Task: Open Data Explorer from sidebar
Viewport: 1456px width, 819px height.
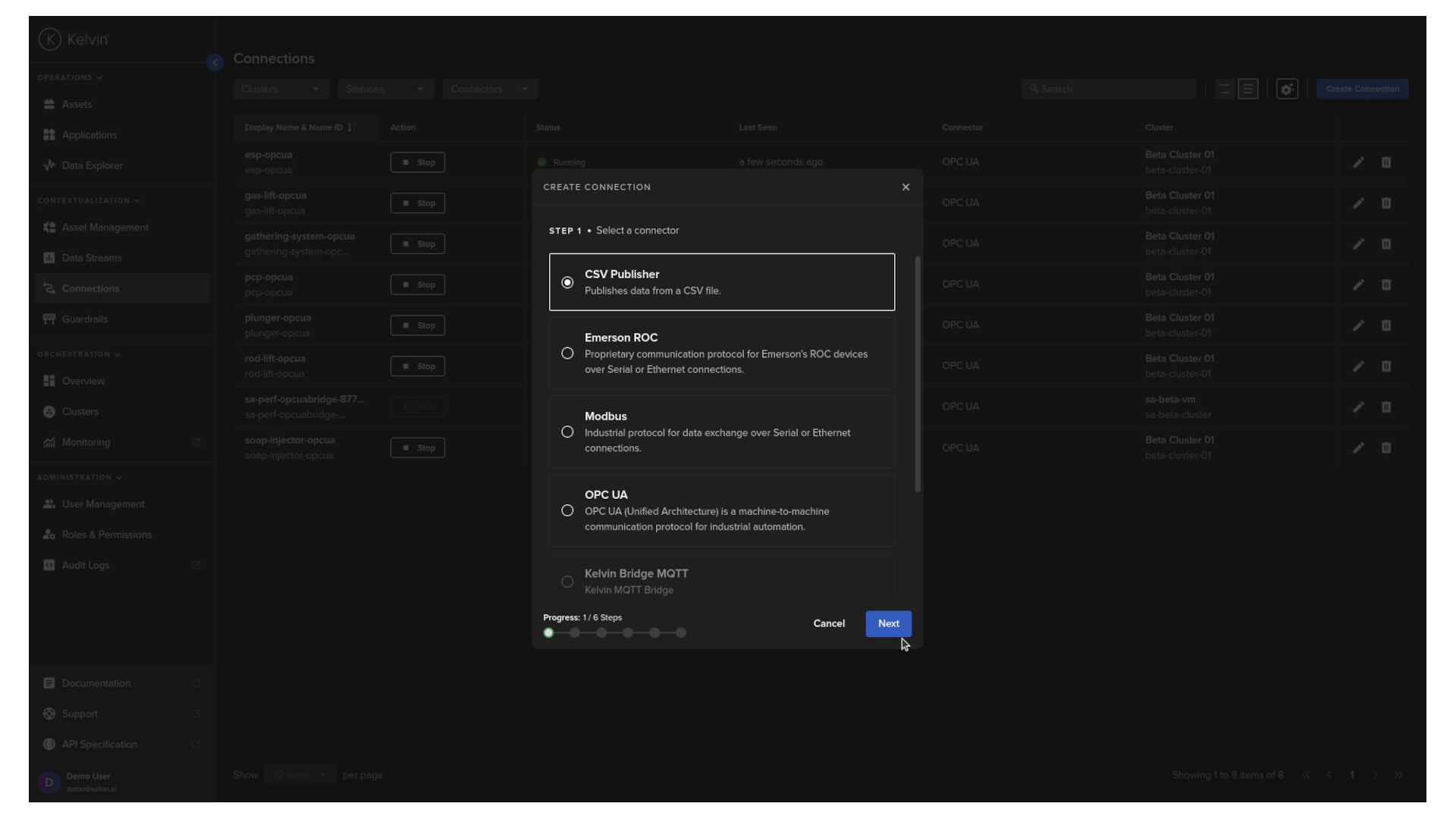Action: click(92, 165)
